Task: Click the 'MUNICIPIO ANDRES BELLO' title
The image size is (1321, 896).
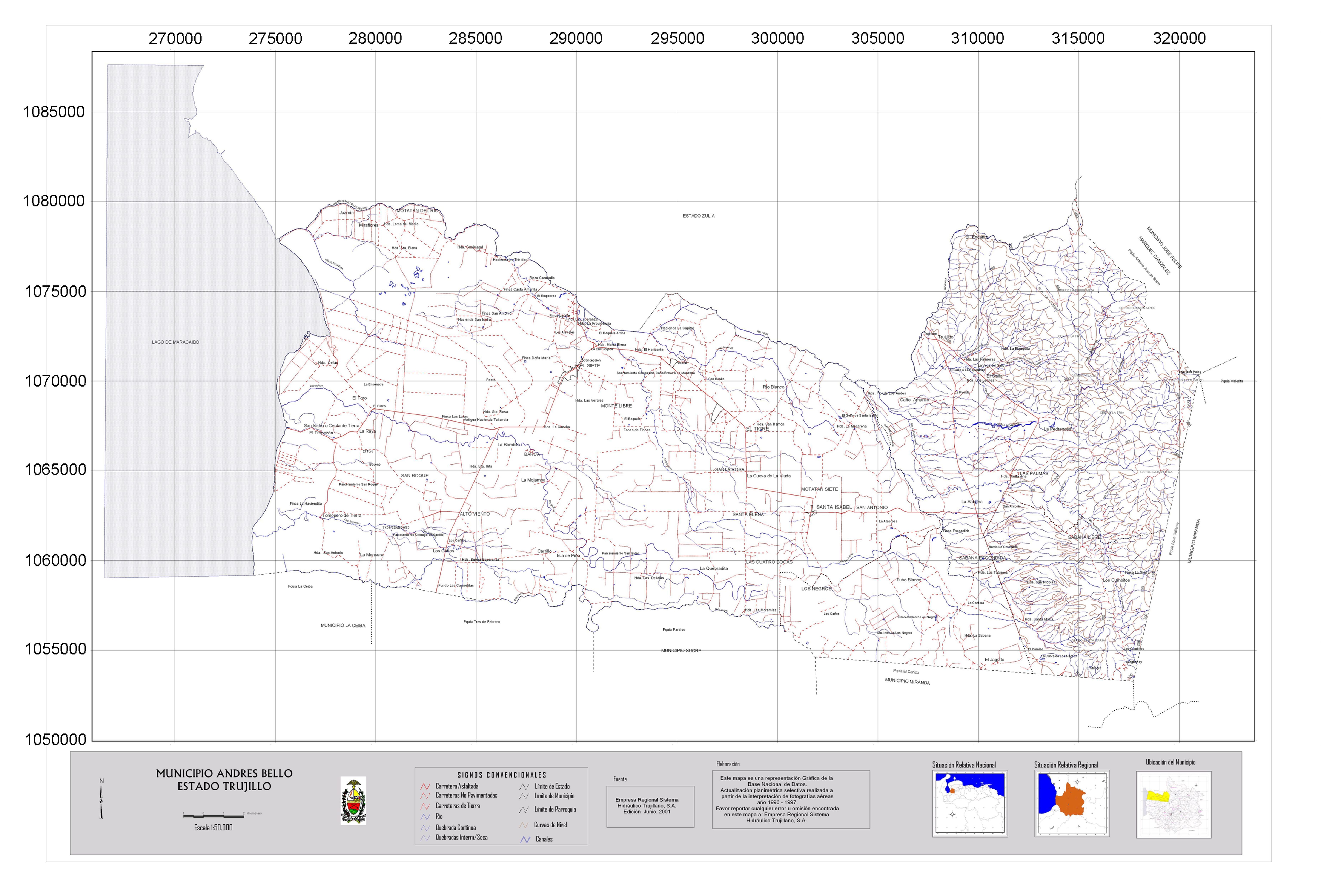Action: (224, 773)
